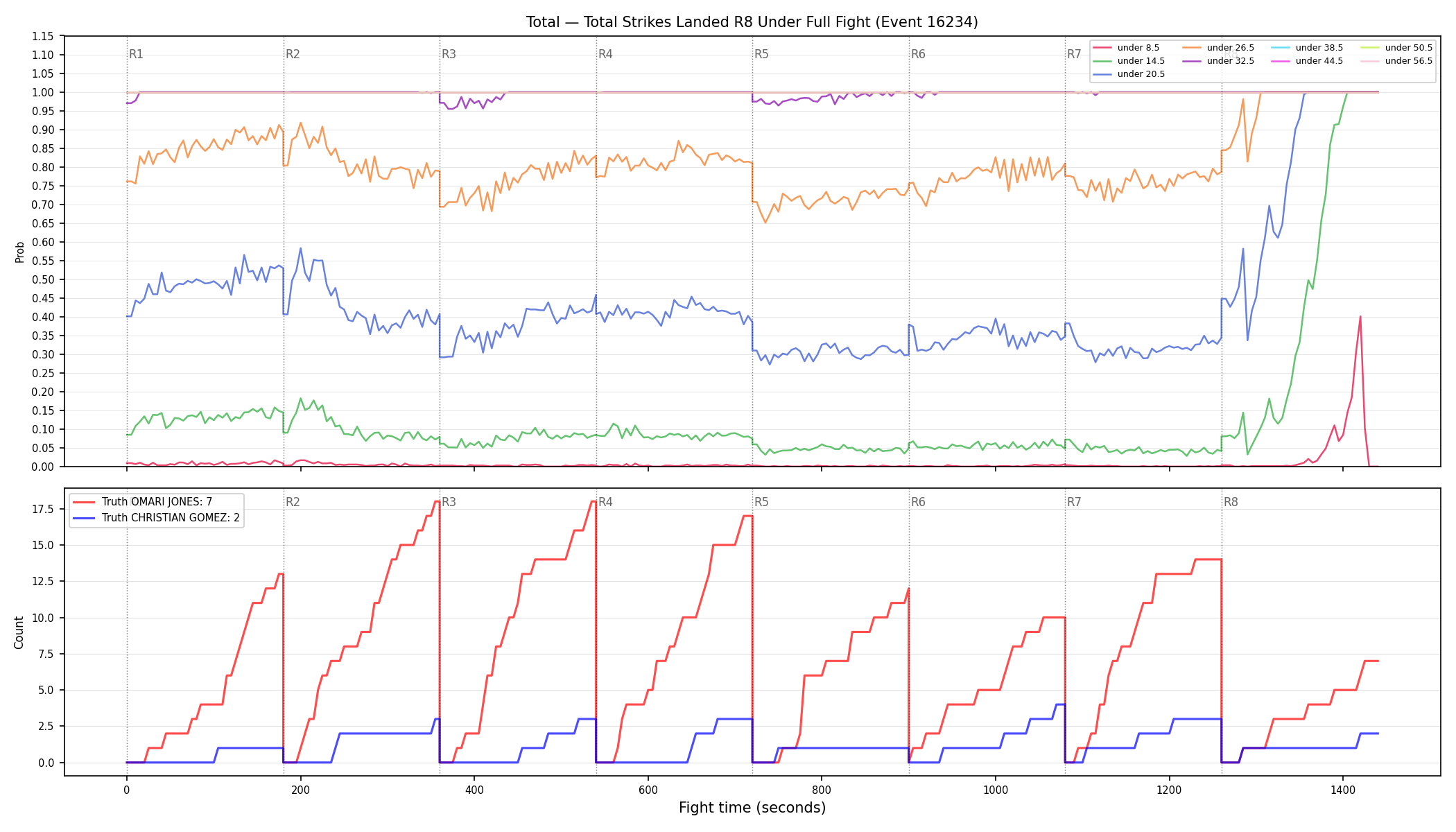Click the R7 round marker in the count chart
Image resolution: width=1456 pixels, height=832 pixels.
1074,502
